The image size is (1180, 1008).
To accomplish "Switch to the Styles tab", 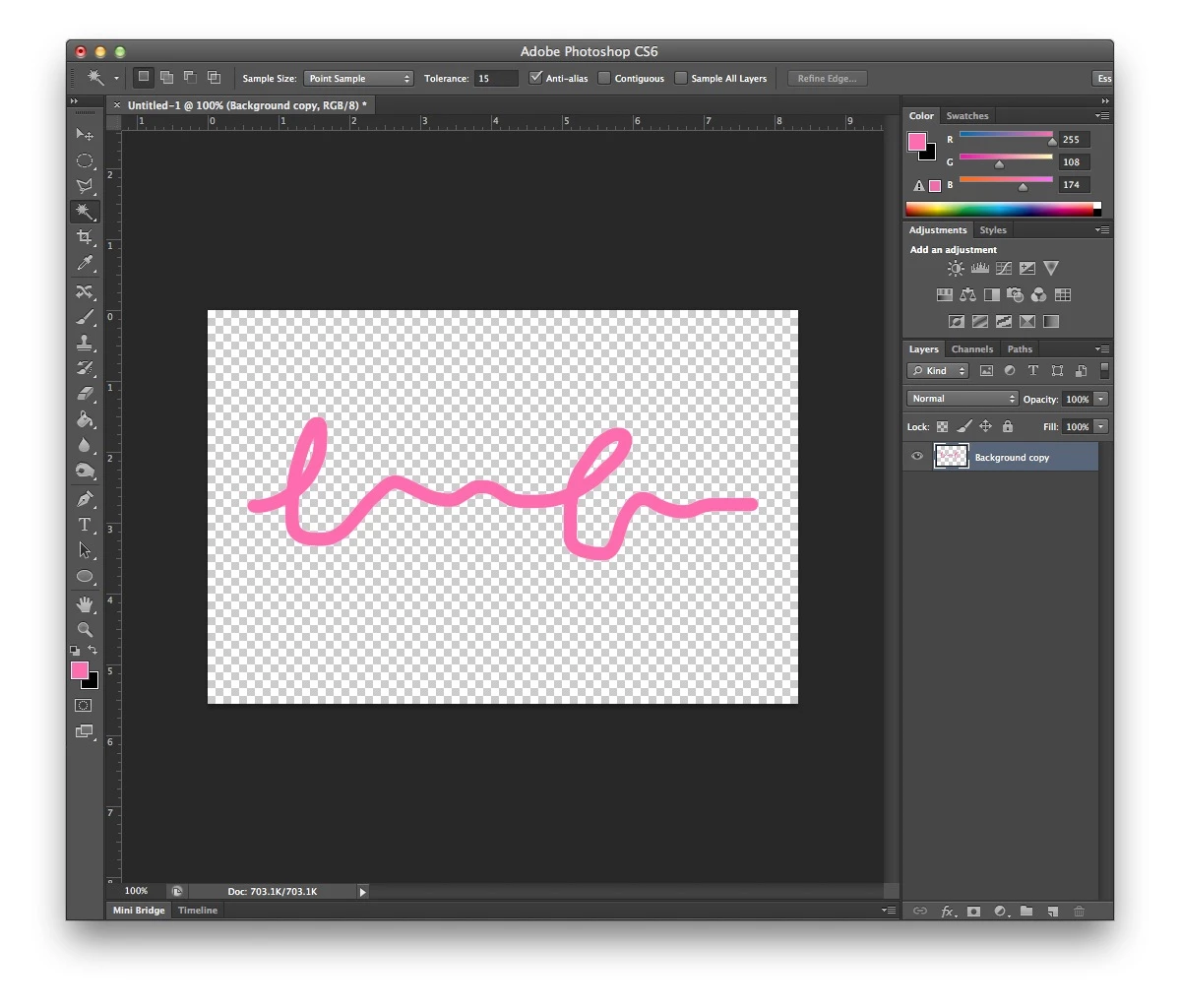I will pos(993,230).
